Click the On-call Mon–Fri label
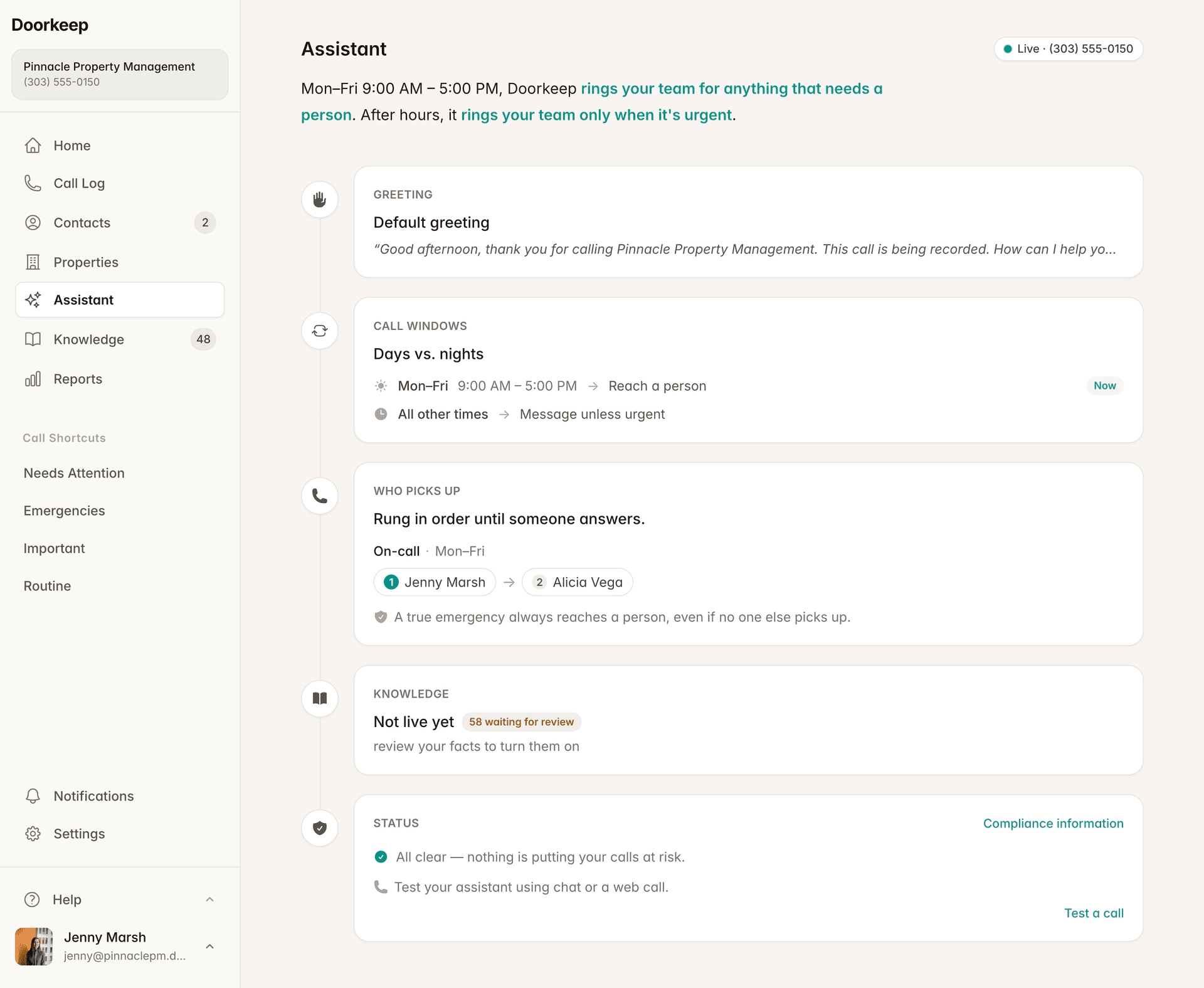The width and height of the screenshot is (1204, 988). (x=429, y=551)
